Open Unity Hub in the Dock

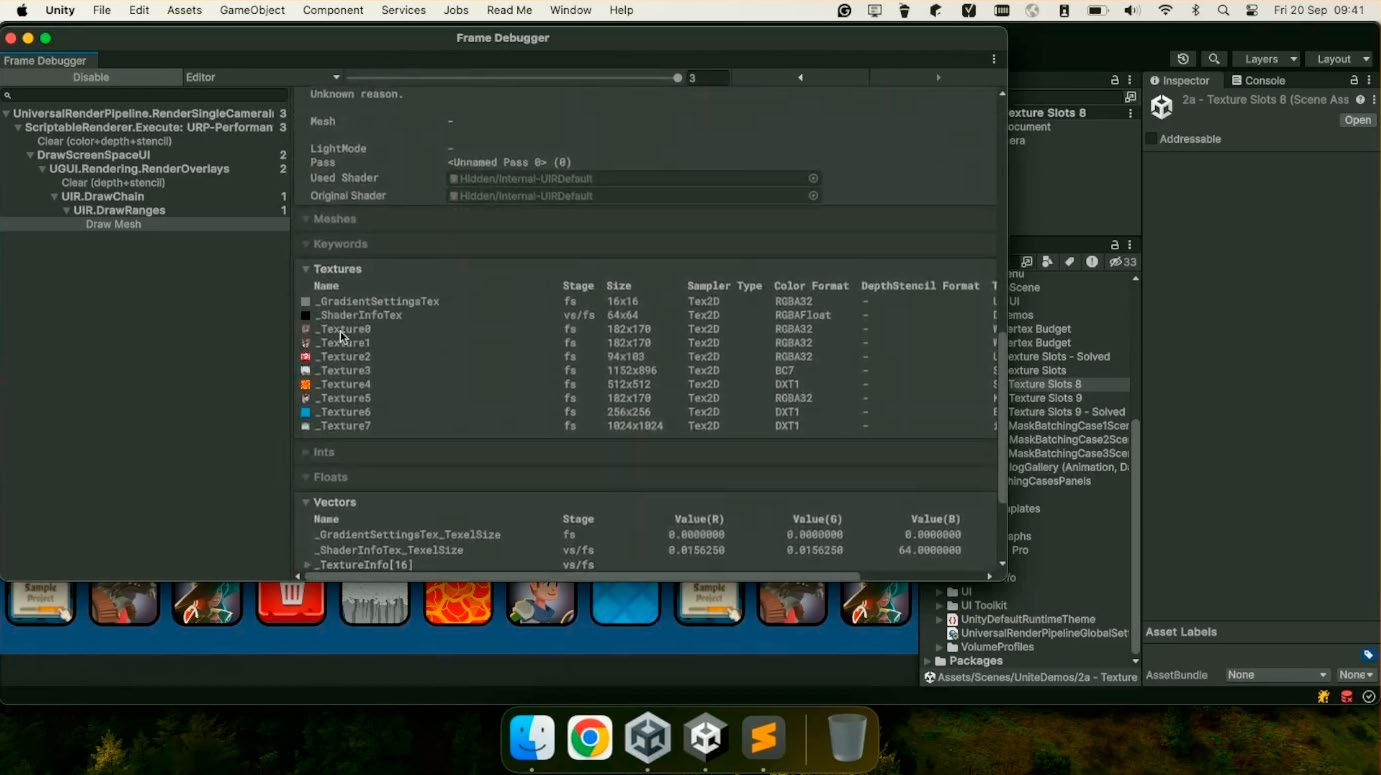[x=648, y=739]
